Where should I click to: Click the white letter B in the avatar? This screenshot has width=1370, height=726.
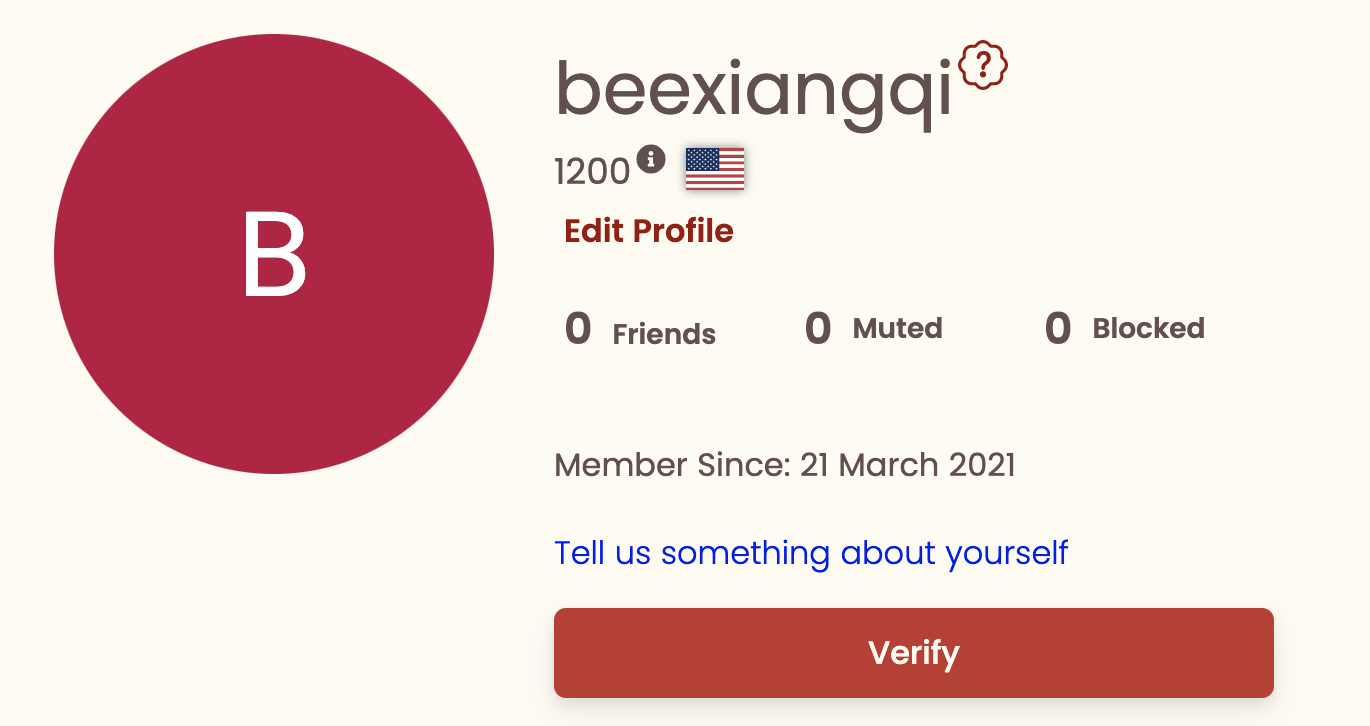click(x=274, y=255)
